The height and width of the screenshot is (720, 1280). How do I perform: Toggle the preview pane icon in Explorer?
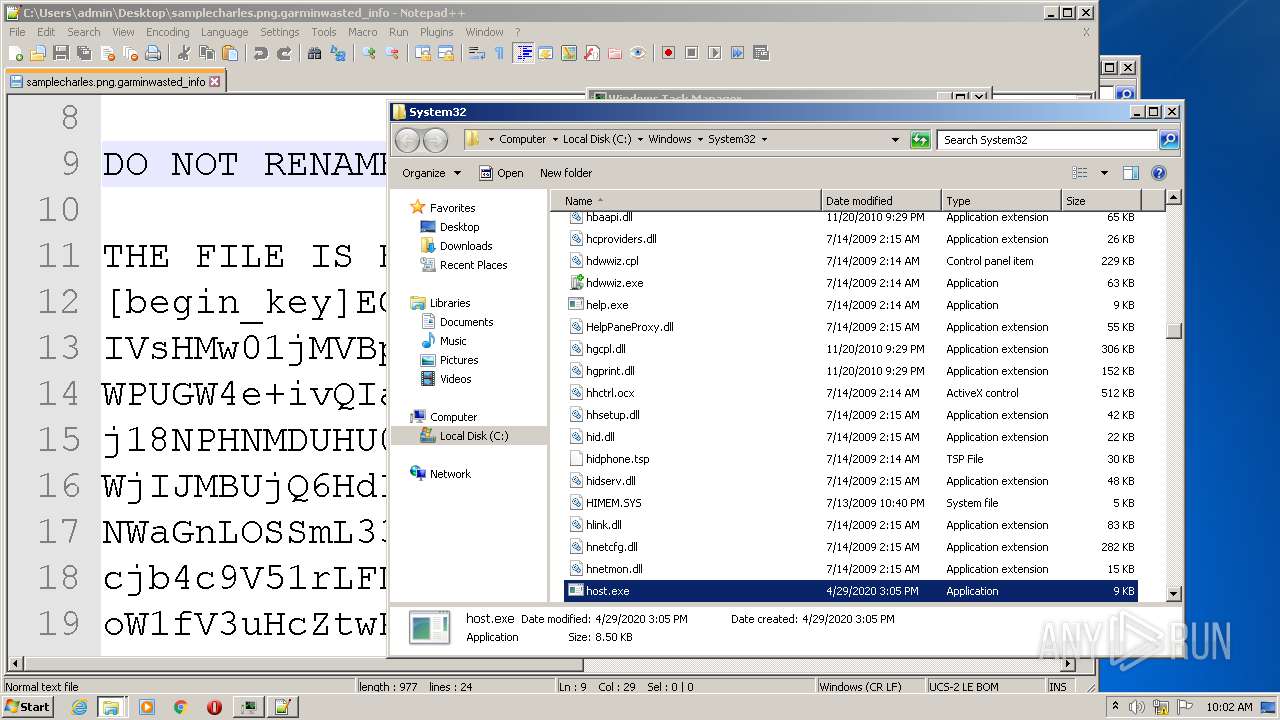coord(1131,173)
